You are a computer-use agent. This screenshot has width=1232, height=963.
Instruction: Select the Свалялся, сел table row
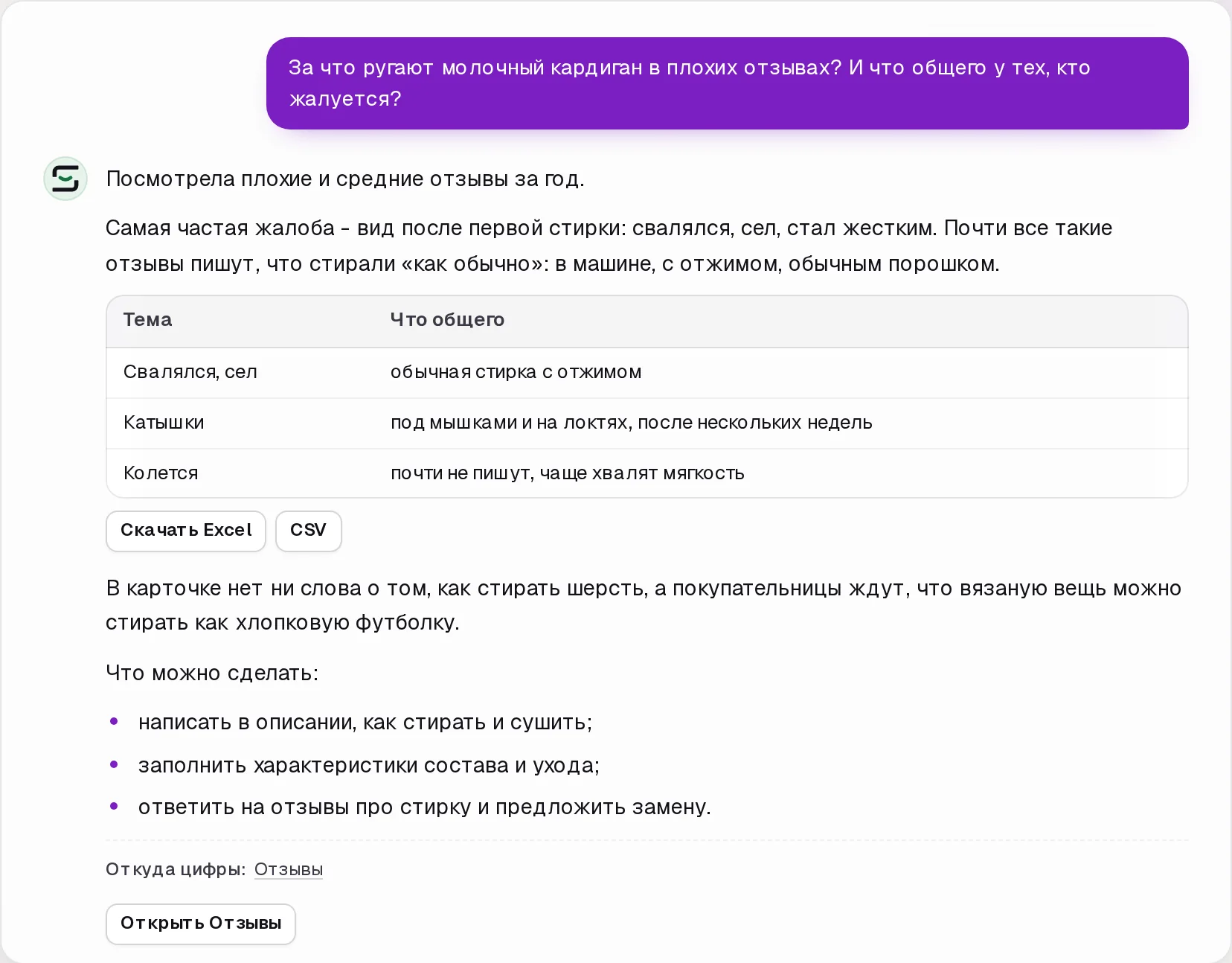[x=647, y=372]
